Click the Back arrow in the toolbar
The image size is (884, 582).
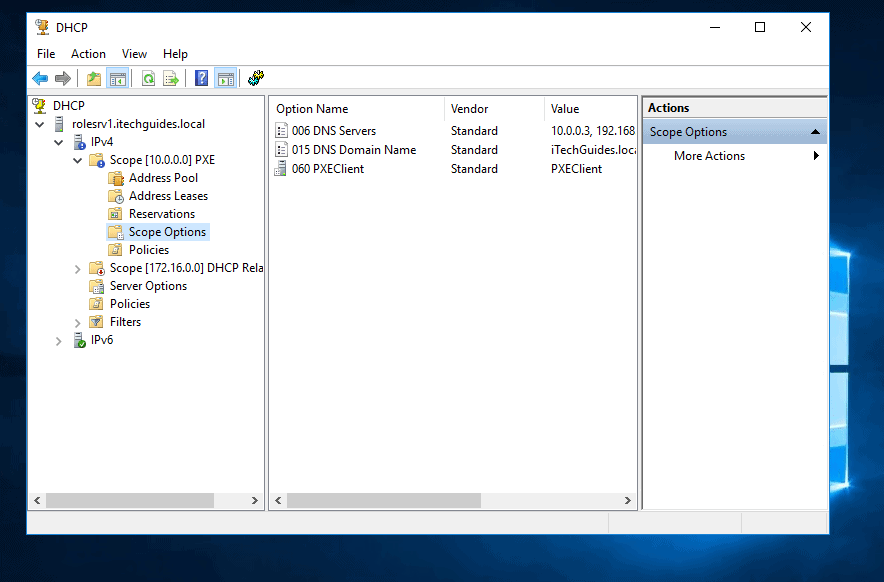click(x=40, y=78)
